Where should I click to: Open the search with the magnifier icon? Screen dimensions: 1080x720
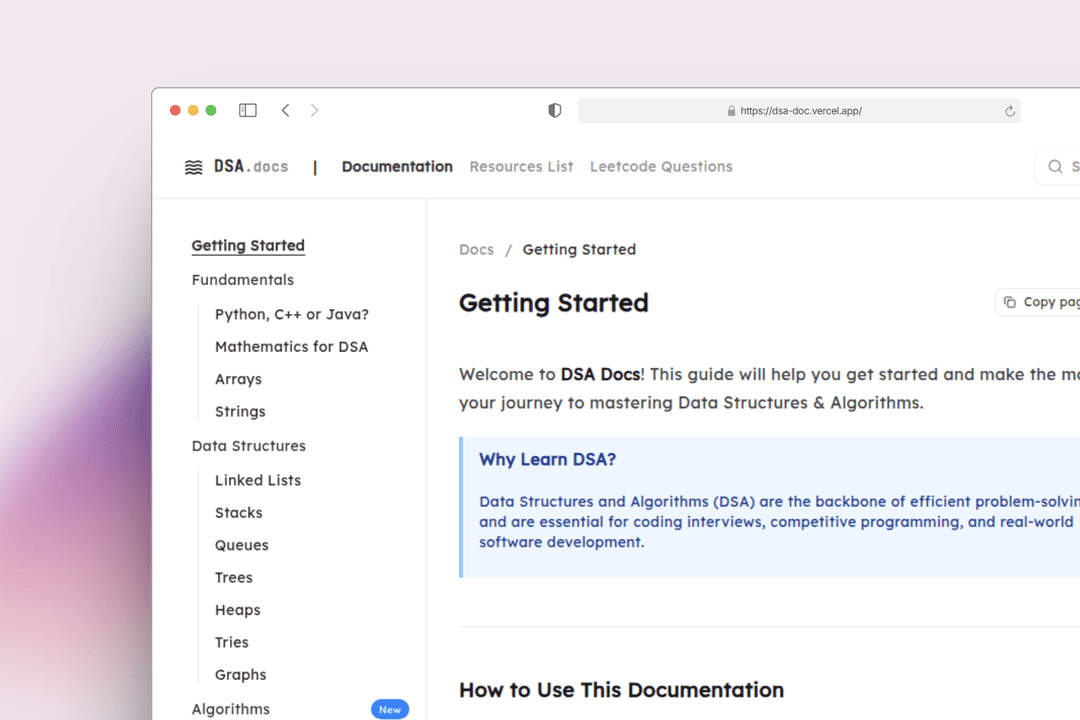pyautogui.click(x=1055, y=166)
